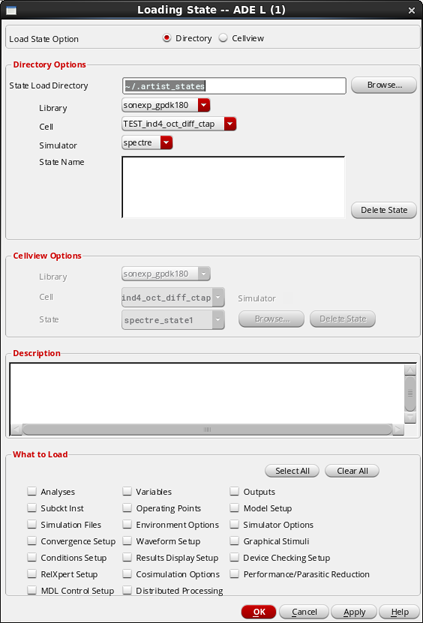Confirm with the red OK button
The width and height of the screenshot is (423, 623).
click(259, 612)
